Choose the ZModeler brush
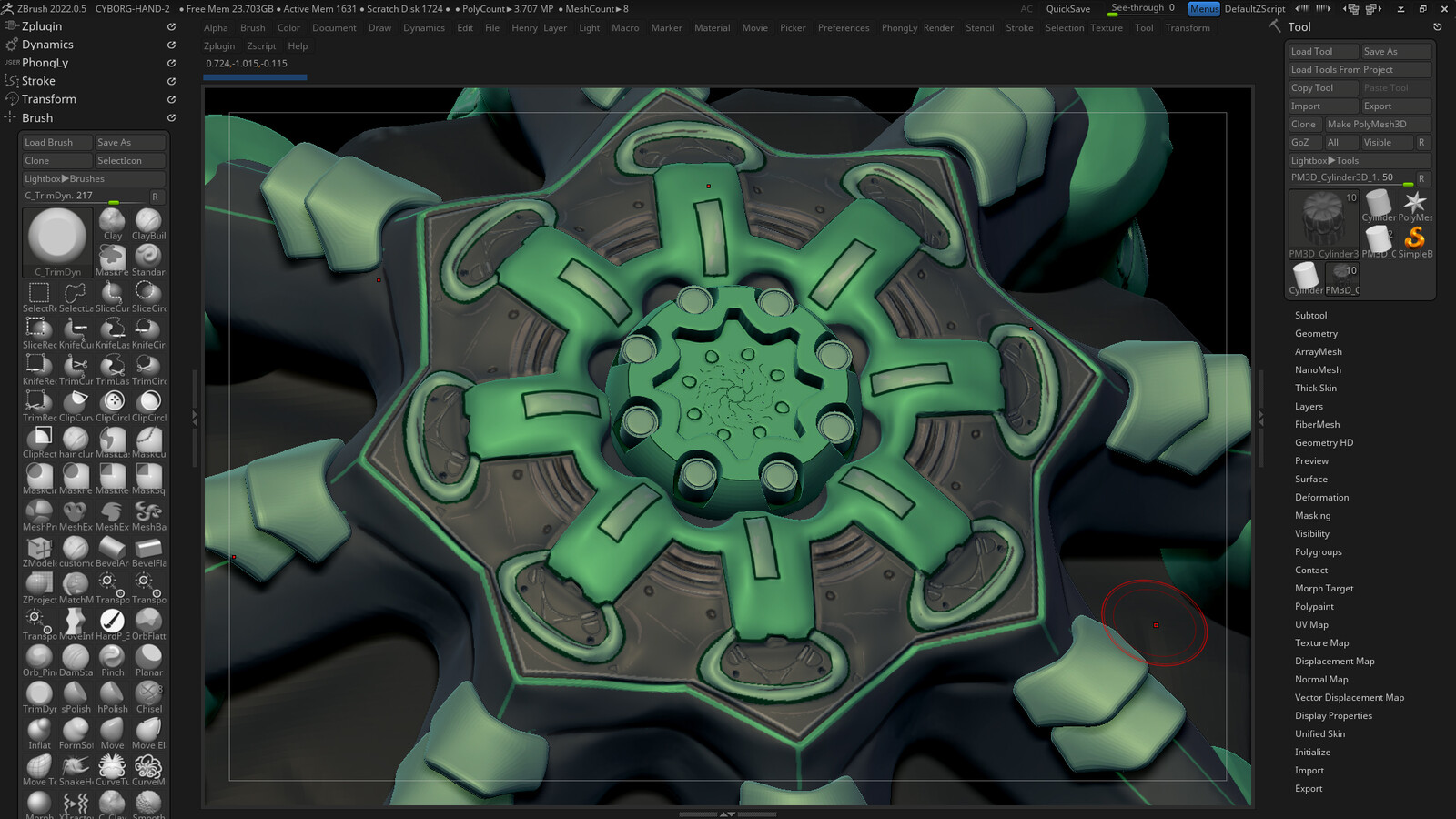 point(39,551)
